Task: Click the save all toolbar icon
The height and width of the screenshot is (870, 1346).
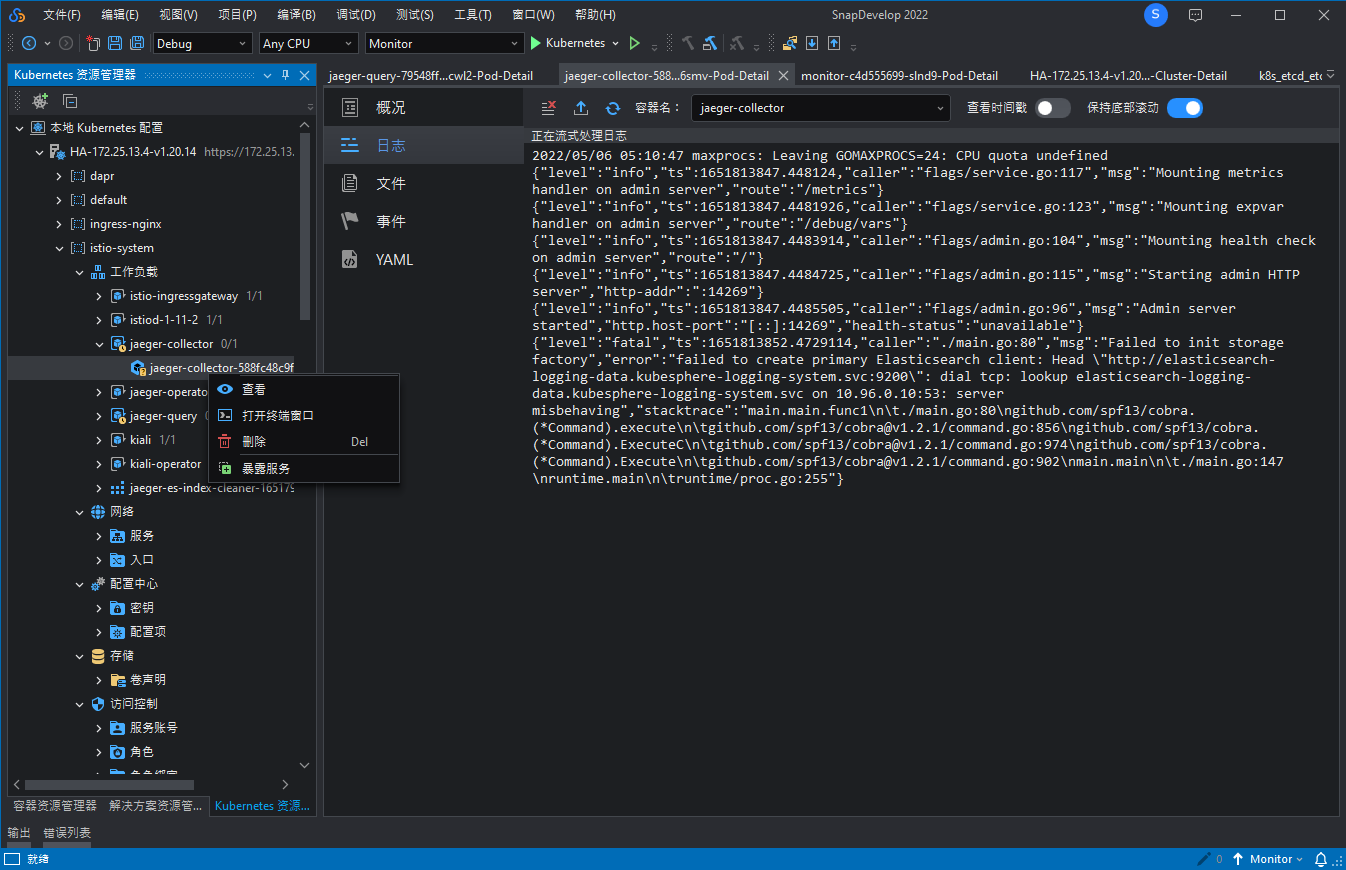Action: (136, 43)
